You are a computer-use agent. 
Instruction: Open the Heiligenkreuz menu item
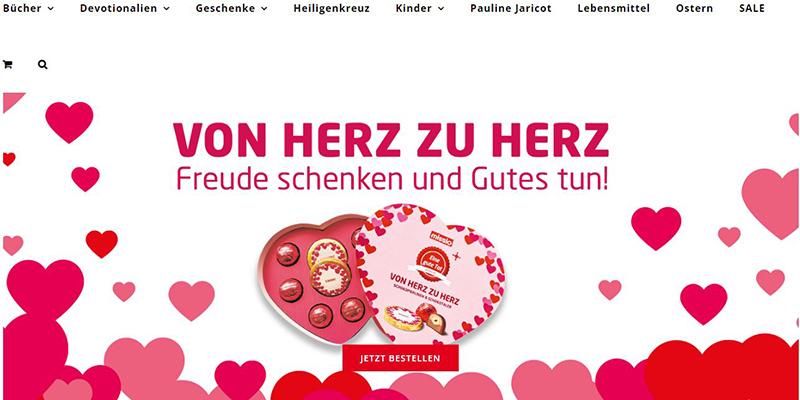click(332, 9)
